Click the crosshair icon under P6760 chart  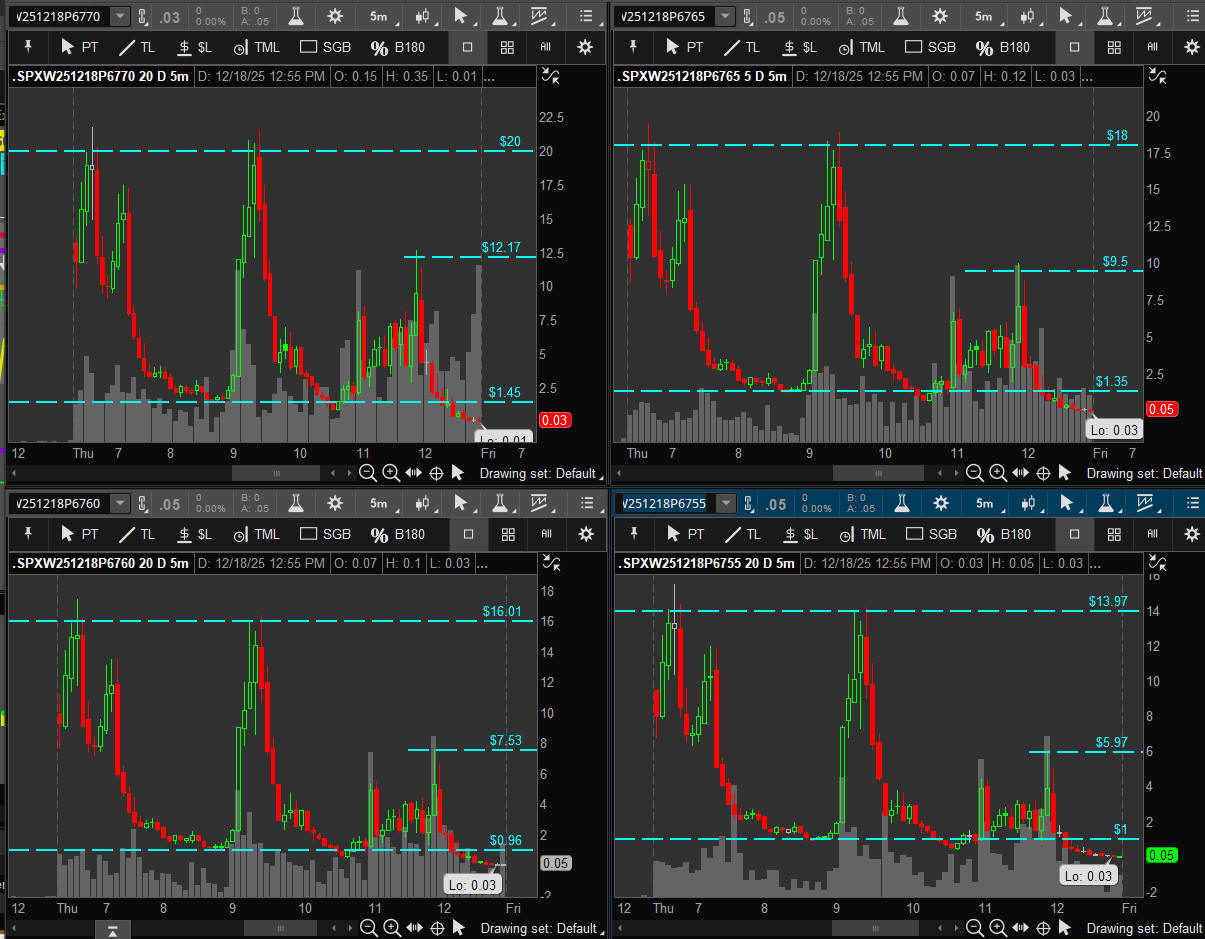pos(436,928)
